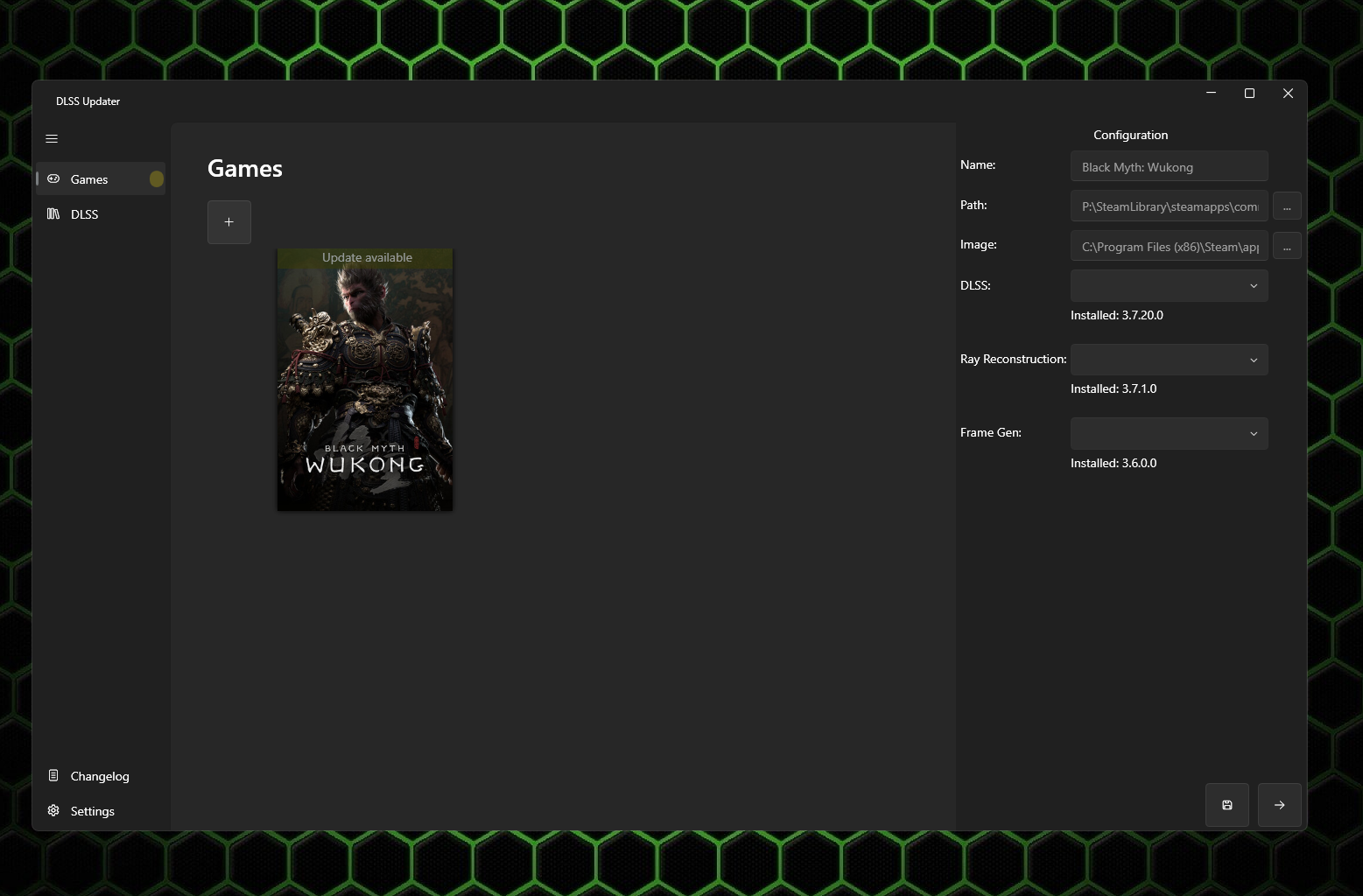The width and height of the screenshot is (1363, 896).
Task: Browse for cover Image file
Action: tap(1287, 246)
